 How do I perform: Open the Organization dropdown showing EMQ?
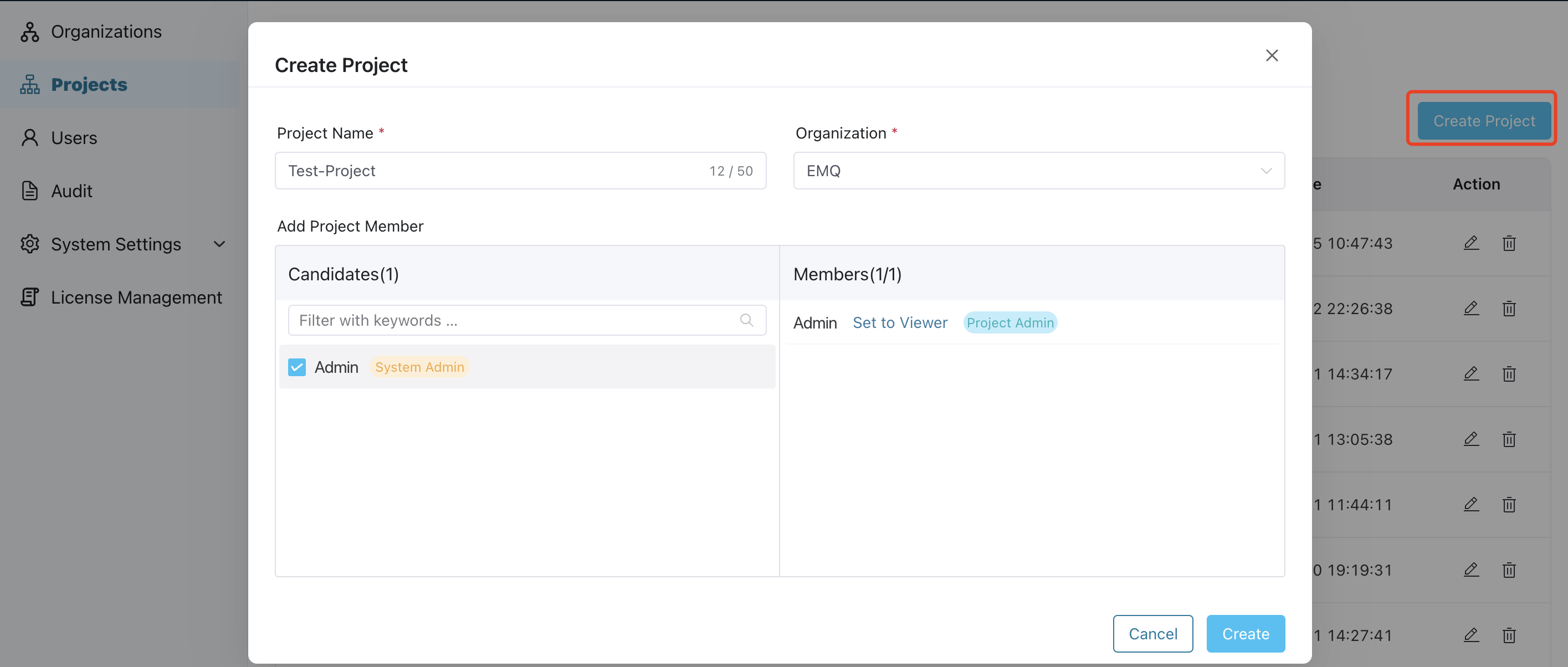1038,171
